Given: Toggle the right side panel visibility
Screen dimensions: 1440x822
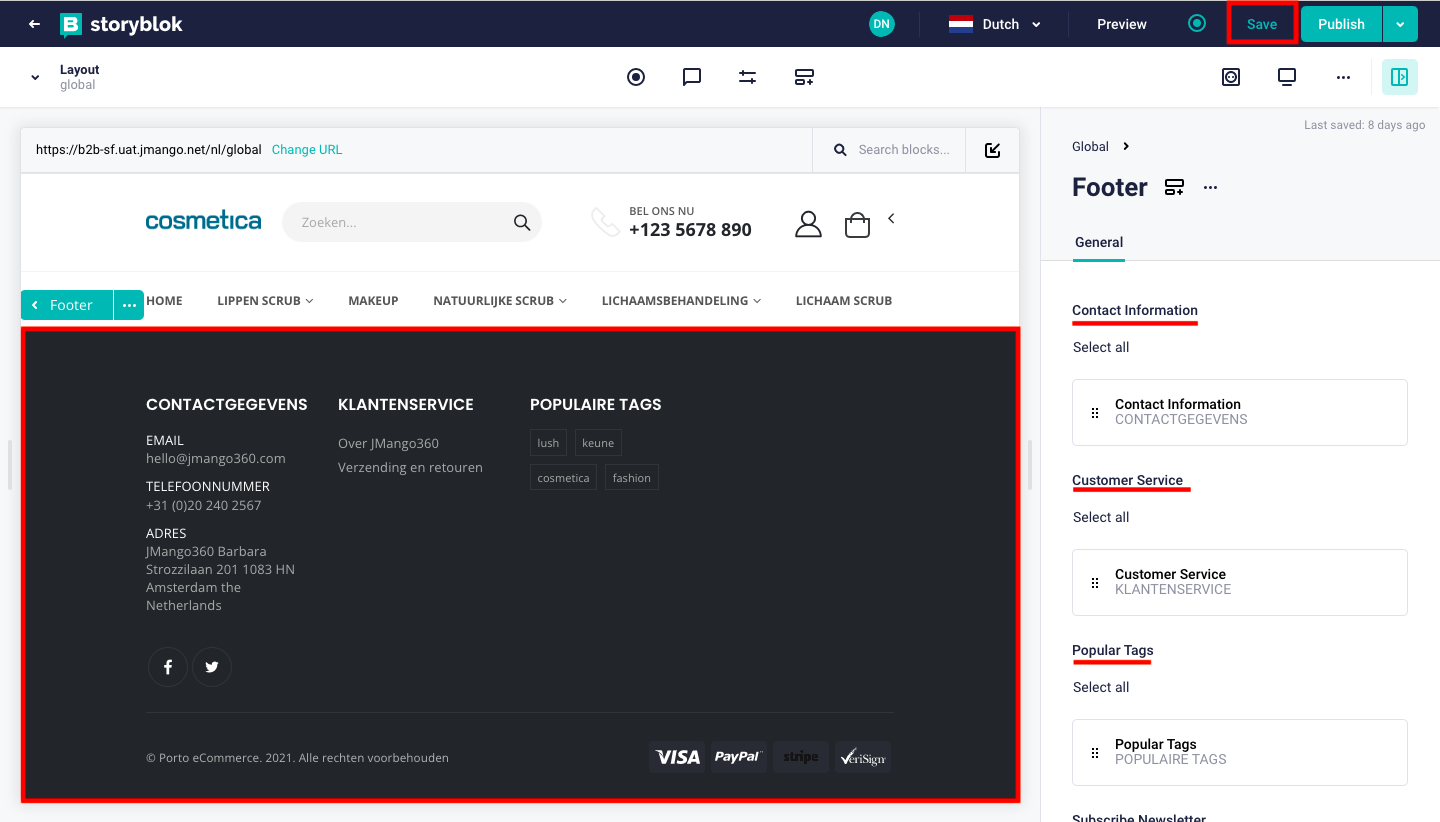Looking at the screenshot, I should coord(1399,77).
